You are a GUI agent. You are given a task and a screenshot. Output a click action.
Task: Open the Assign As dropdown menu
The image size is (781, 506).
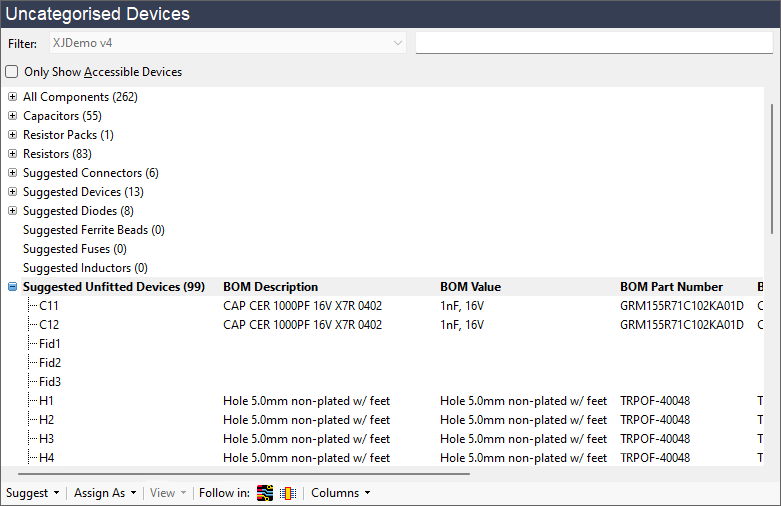[105, 493]
